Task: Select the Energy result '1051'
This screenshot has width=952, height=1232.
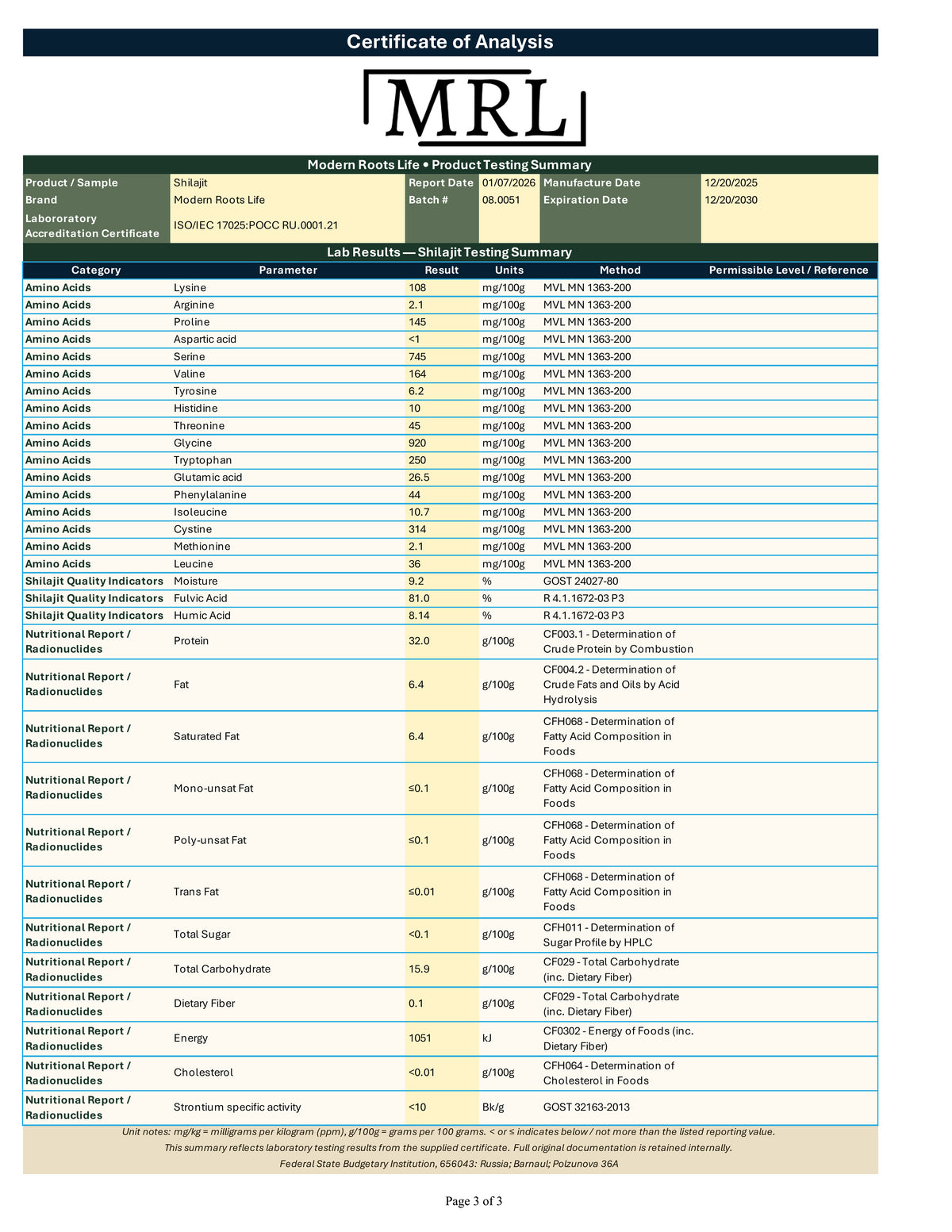Action: (x=420, y=1038)
